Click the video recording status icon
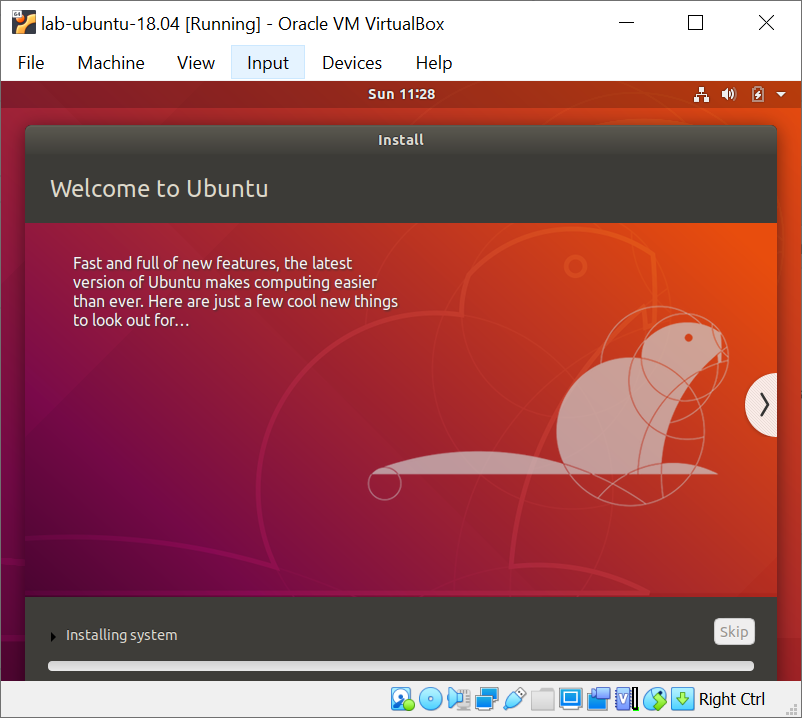This screenshot has height=718, width=802. [598, 699]
